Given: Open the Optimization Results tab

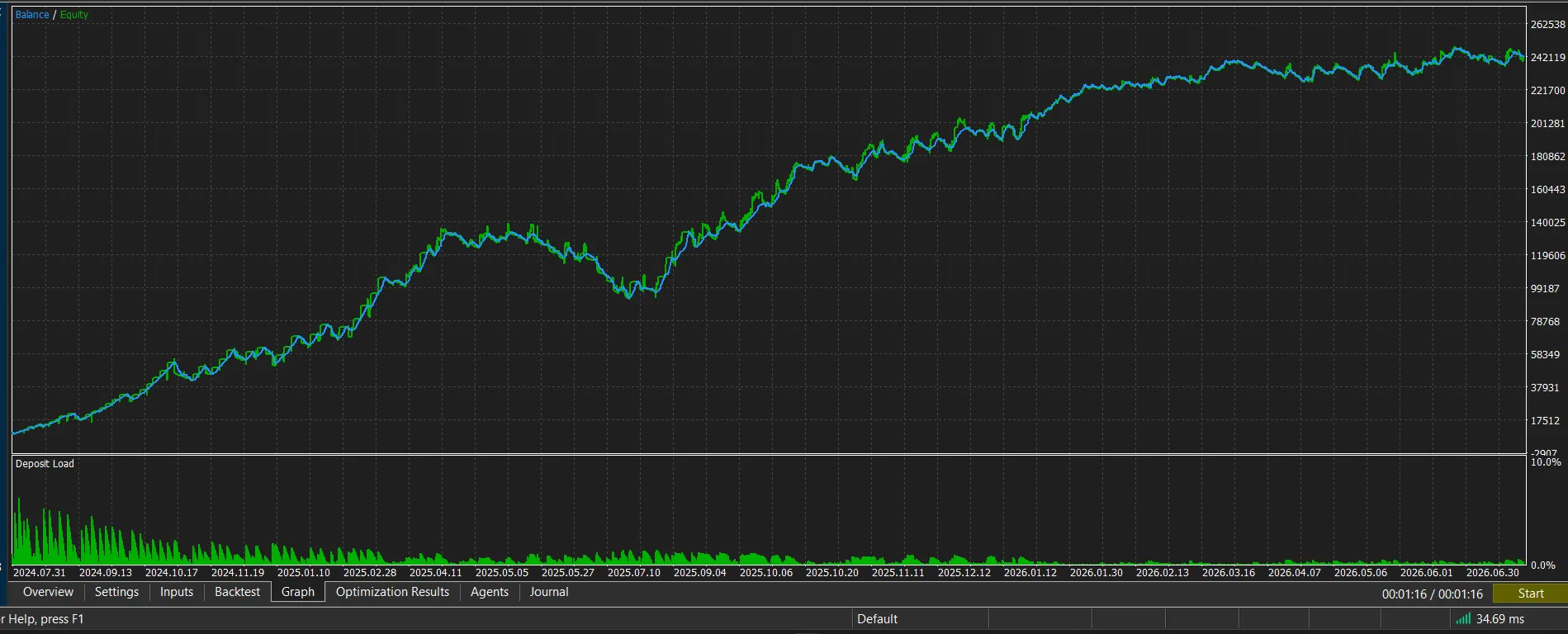Looking at the screenshot, I should pyautogui.click(x=392, y=592).
